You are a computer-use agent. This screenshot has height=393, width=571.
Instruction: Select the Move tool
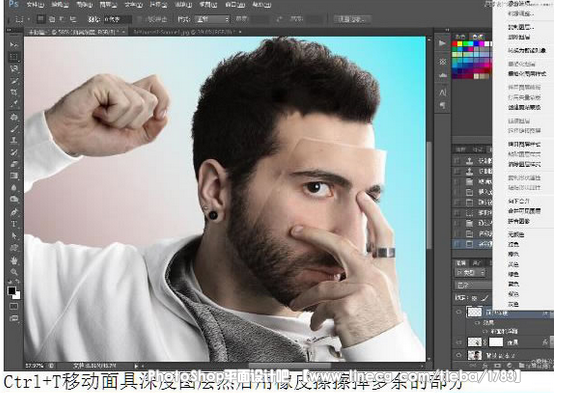coord(14,45)
